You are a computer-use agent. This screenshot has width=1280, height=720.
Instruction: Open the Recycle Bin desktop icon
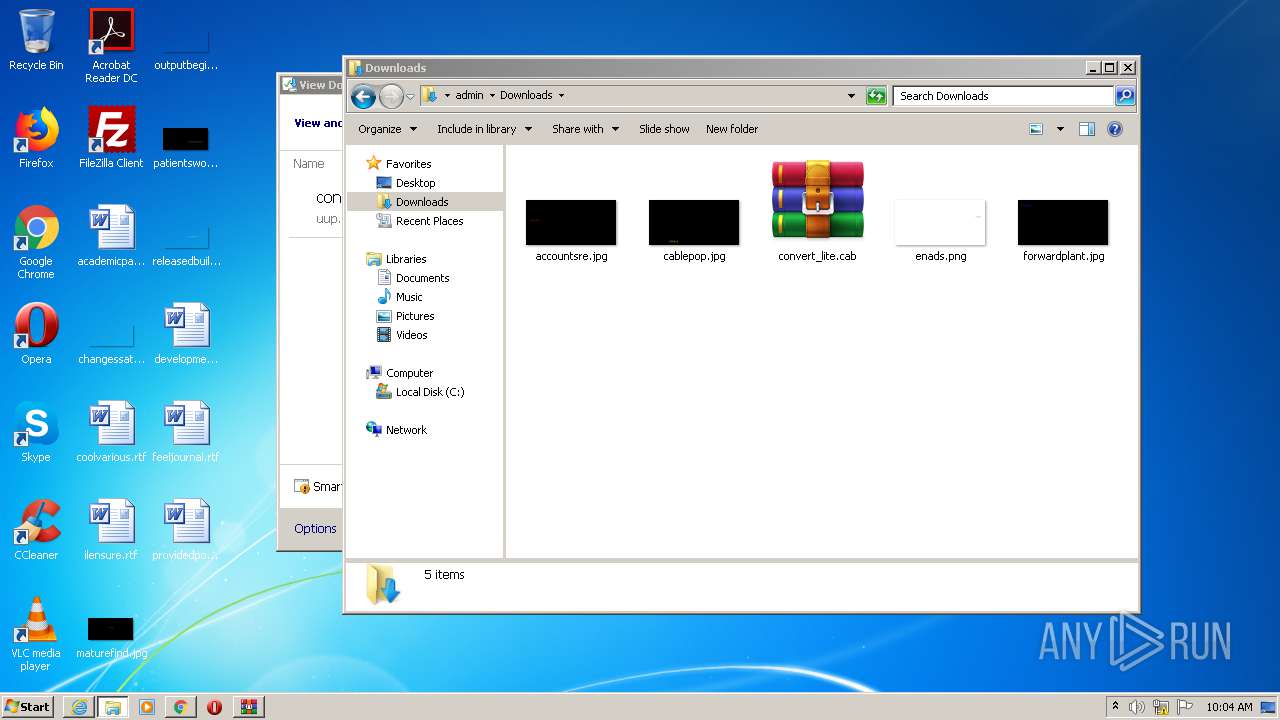click(36, 40)
